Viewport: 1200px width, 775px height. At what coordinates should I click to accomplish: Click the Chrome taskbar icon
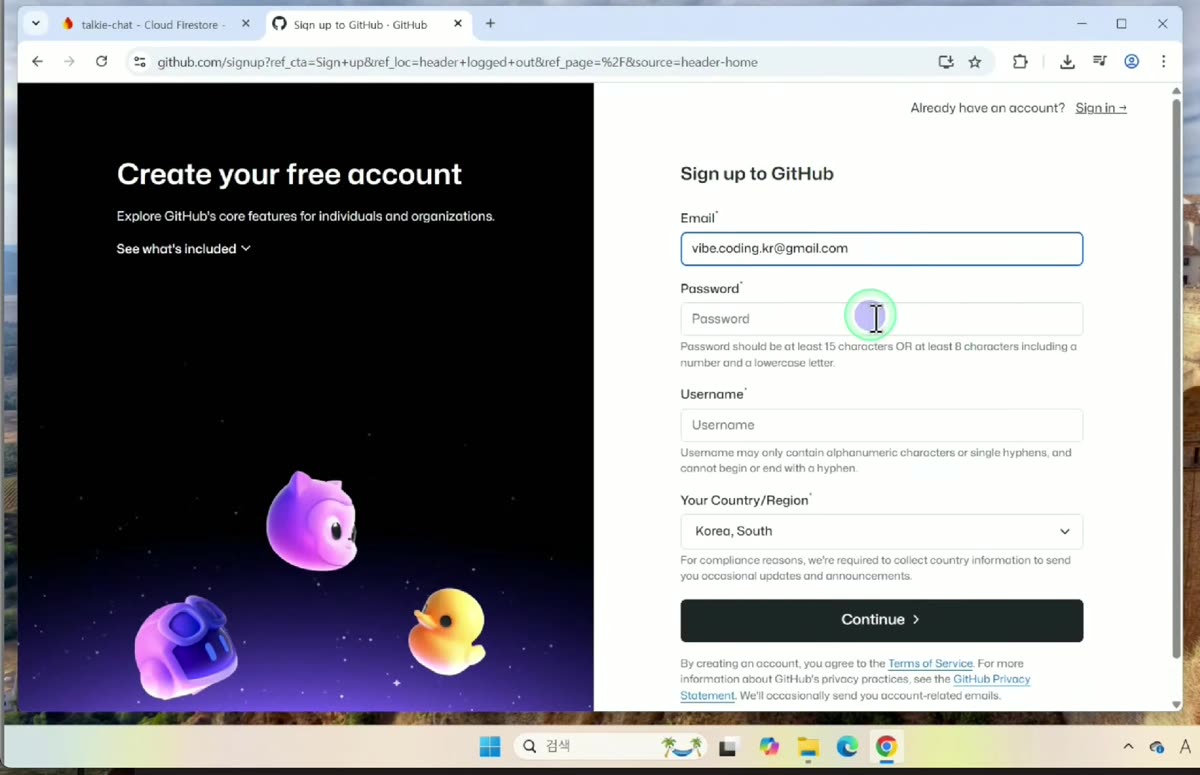tap(886, 747)
